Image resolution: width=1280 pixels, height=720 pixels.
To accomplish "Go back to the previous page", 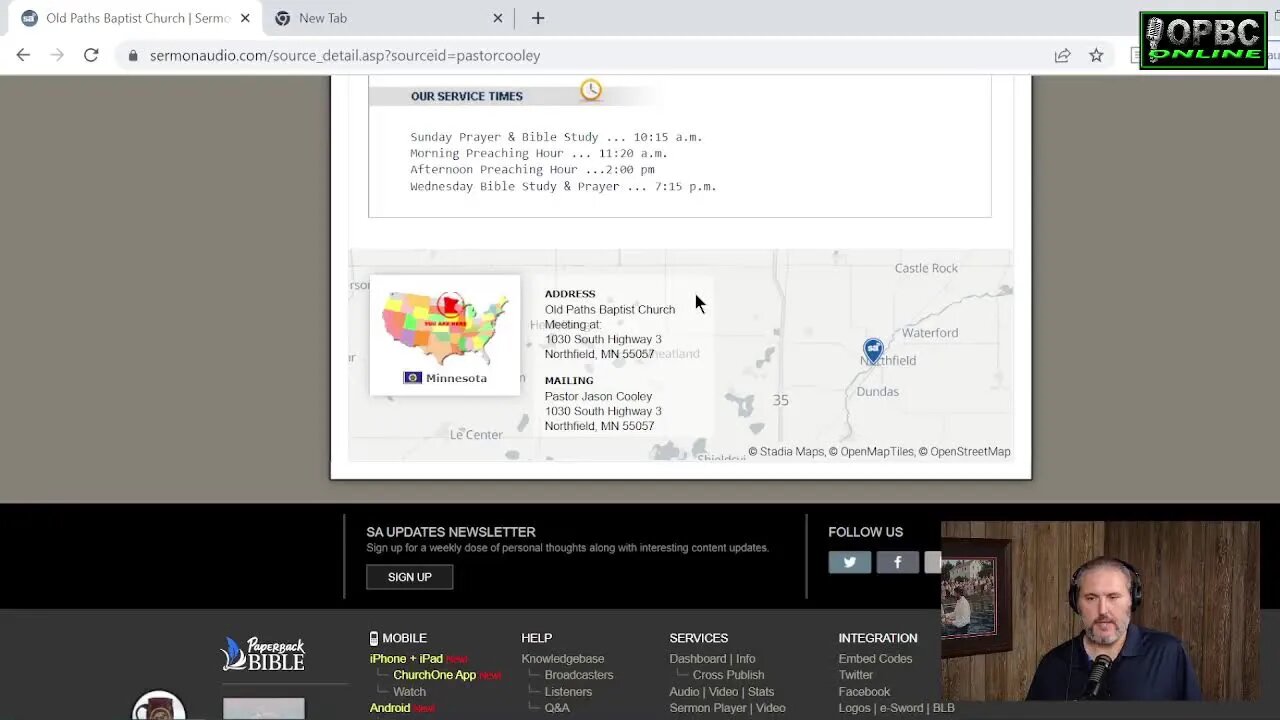I will (23, 55).
